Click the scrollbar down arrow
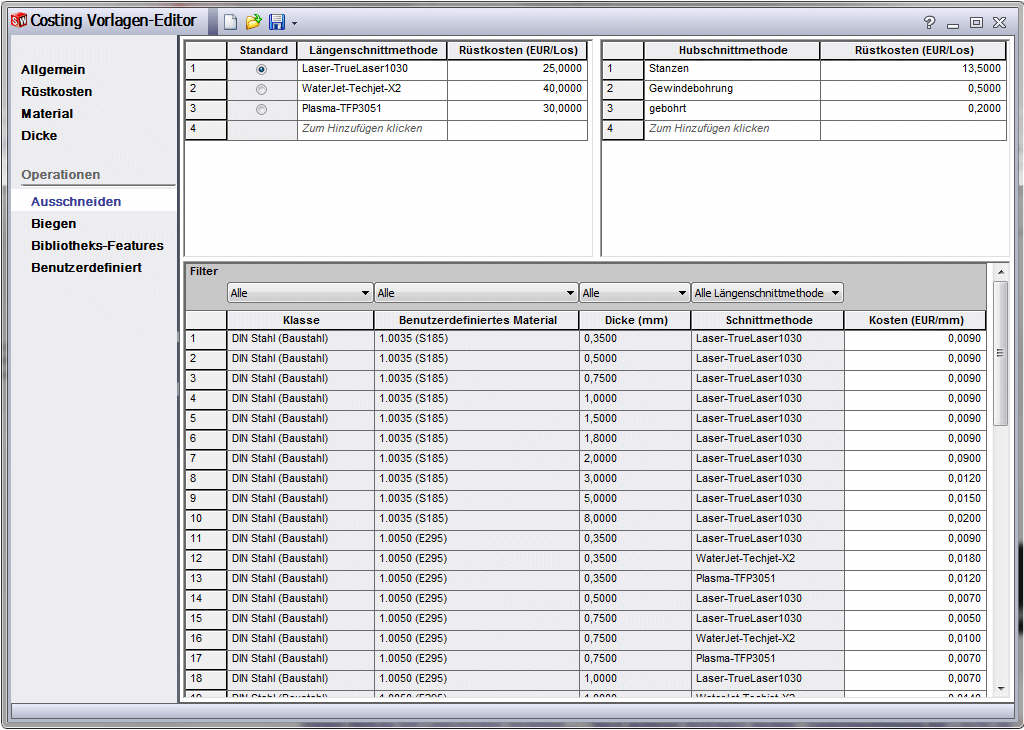Viewport: 1024px width, 730px height. tap(1000, 688)
